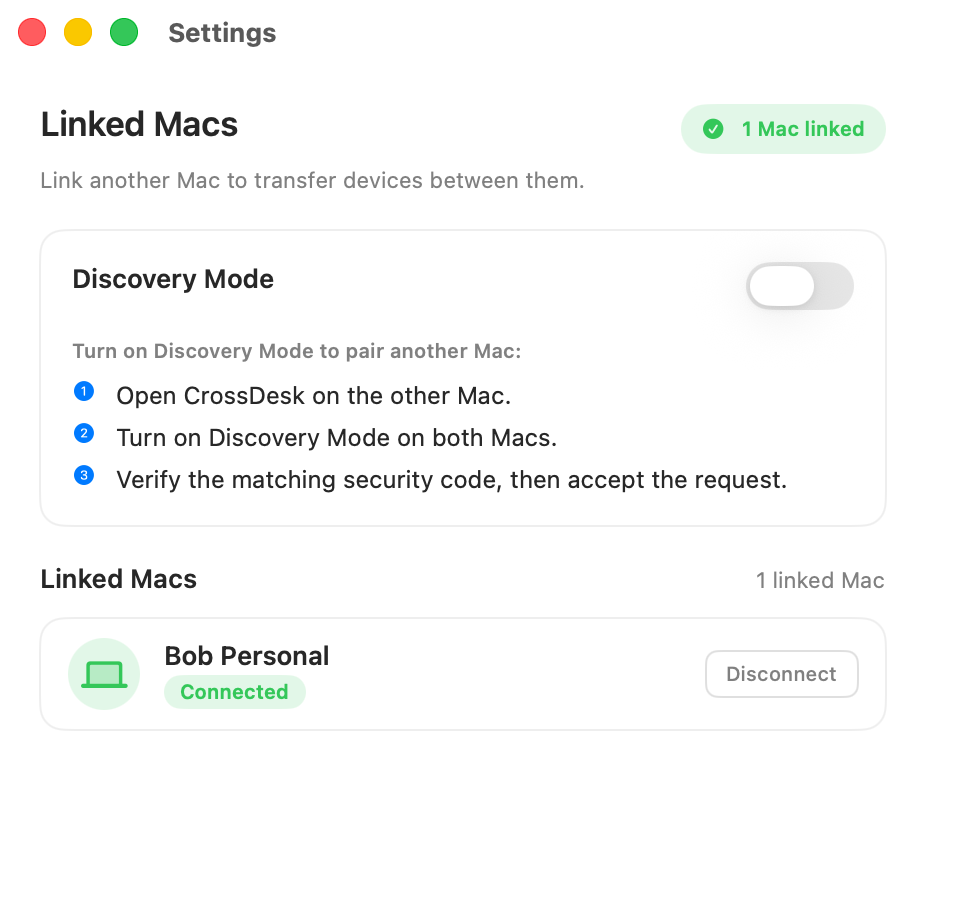Image resolution: width=958 pixels, height=900 pixels.
Task: Click the green full-screen window button
Action: pos(124,32)
